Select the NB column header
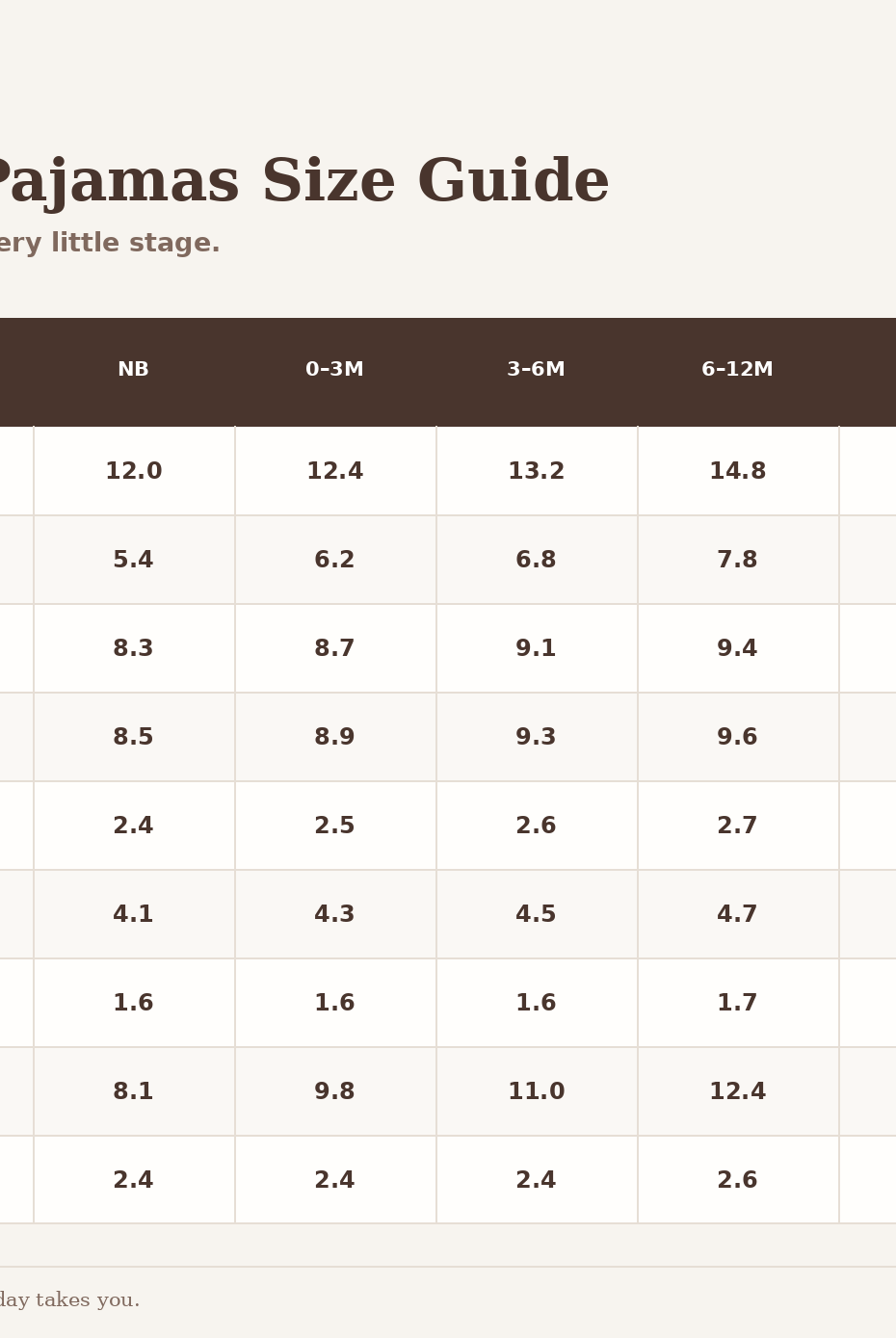The width and height of the screenshot is (896, 1338). (134, 371)
